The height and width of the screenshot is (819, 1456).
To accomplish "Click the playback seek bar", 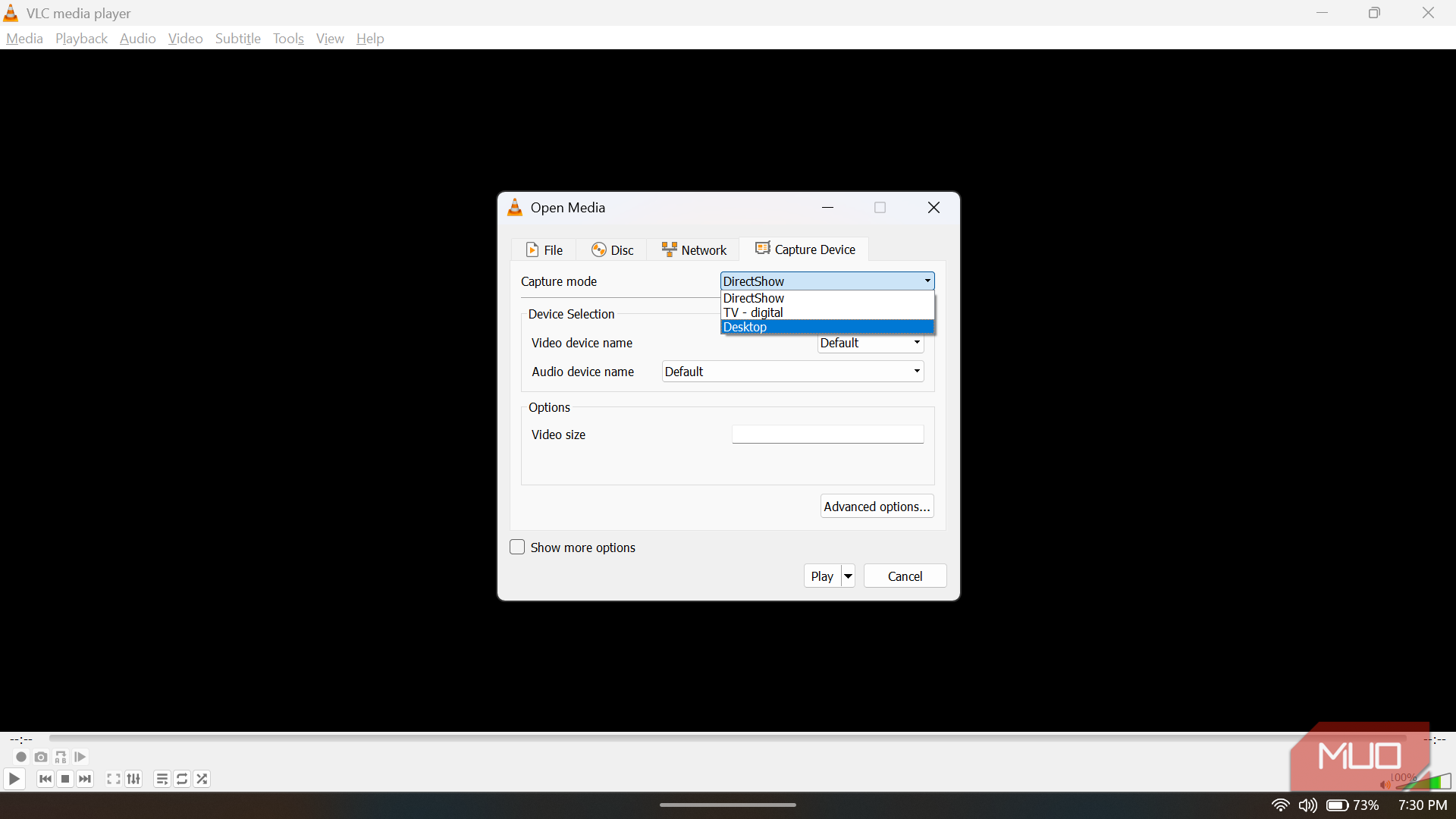I will point(728,738).
